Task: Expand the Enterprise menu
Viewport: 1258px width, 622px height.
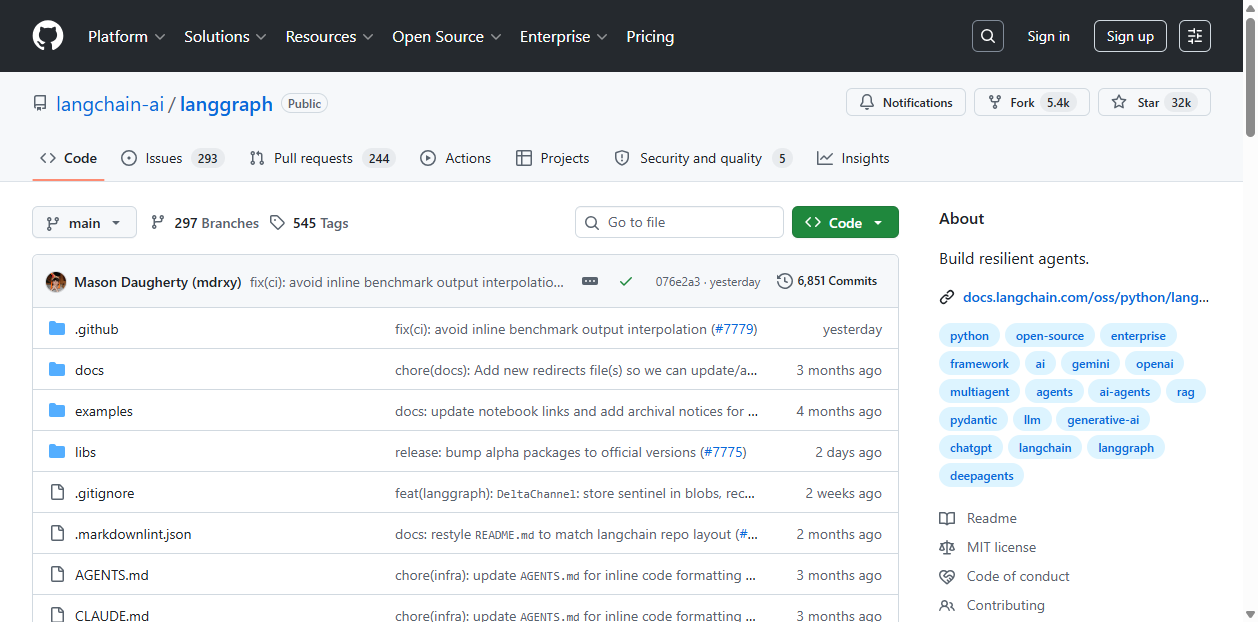Action: tap(563, 36)
